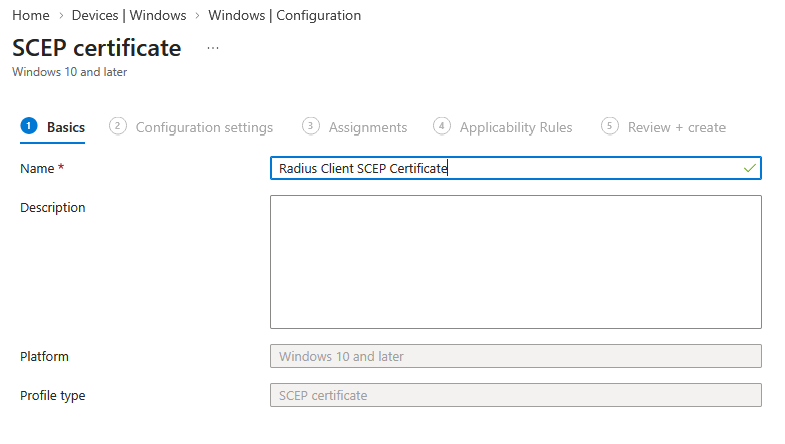Click the step 2 circle icon
This screenshot has width=785, height=444.
pos(118,126)
